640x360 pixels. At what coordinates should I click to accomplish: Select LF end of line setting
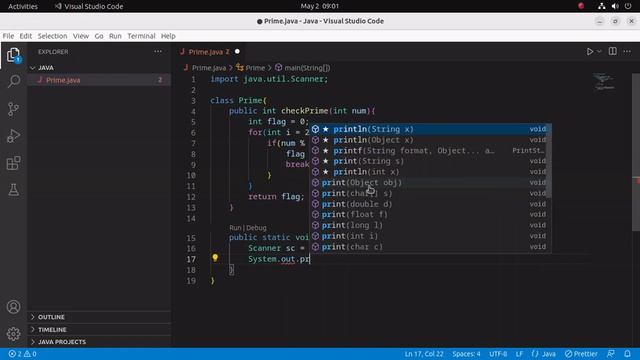(519, 354)
